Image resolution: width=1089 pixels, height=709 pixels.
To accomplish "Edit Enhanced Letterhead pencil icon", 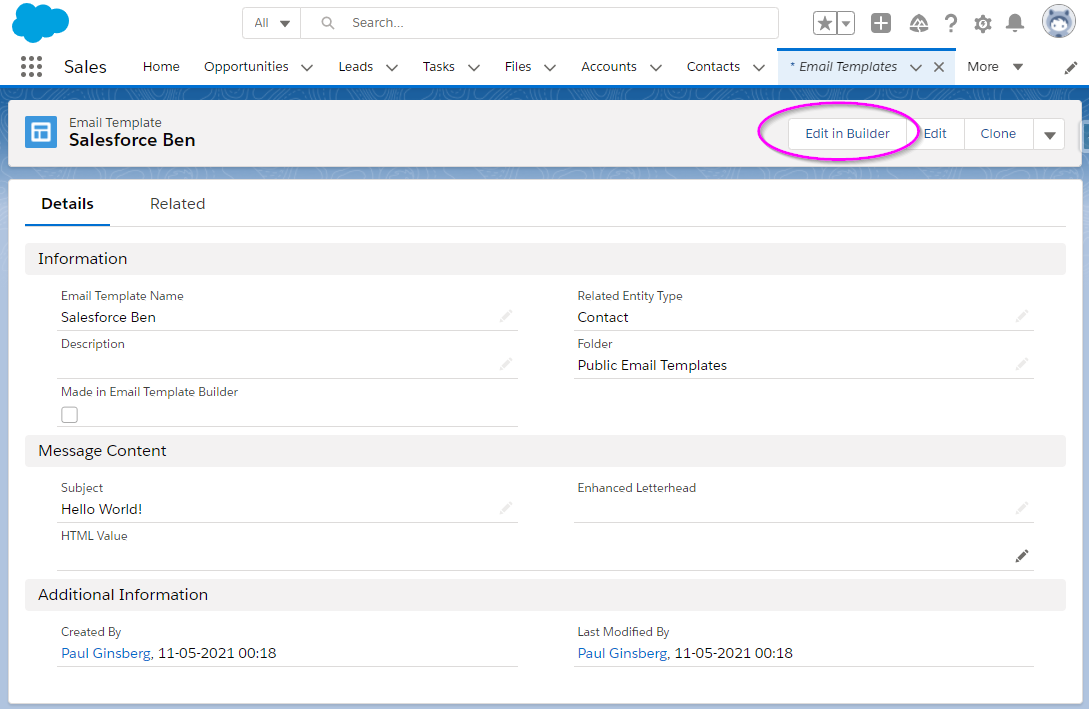I will 1022,508.
